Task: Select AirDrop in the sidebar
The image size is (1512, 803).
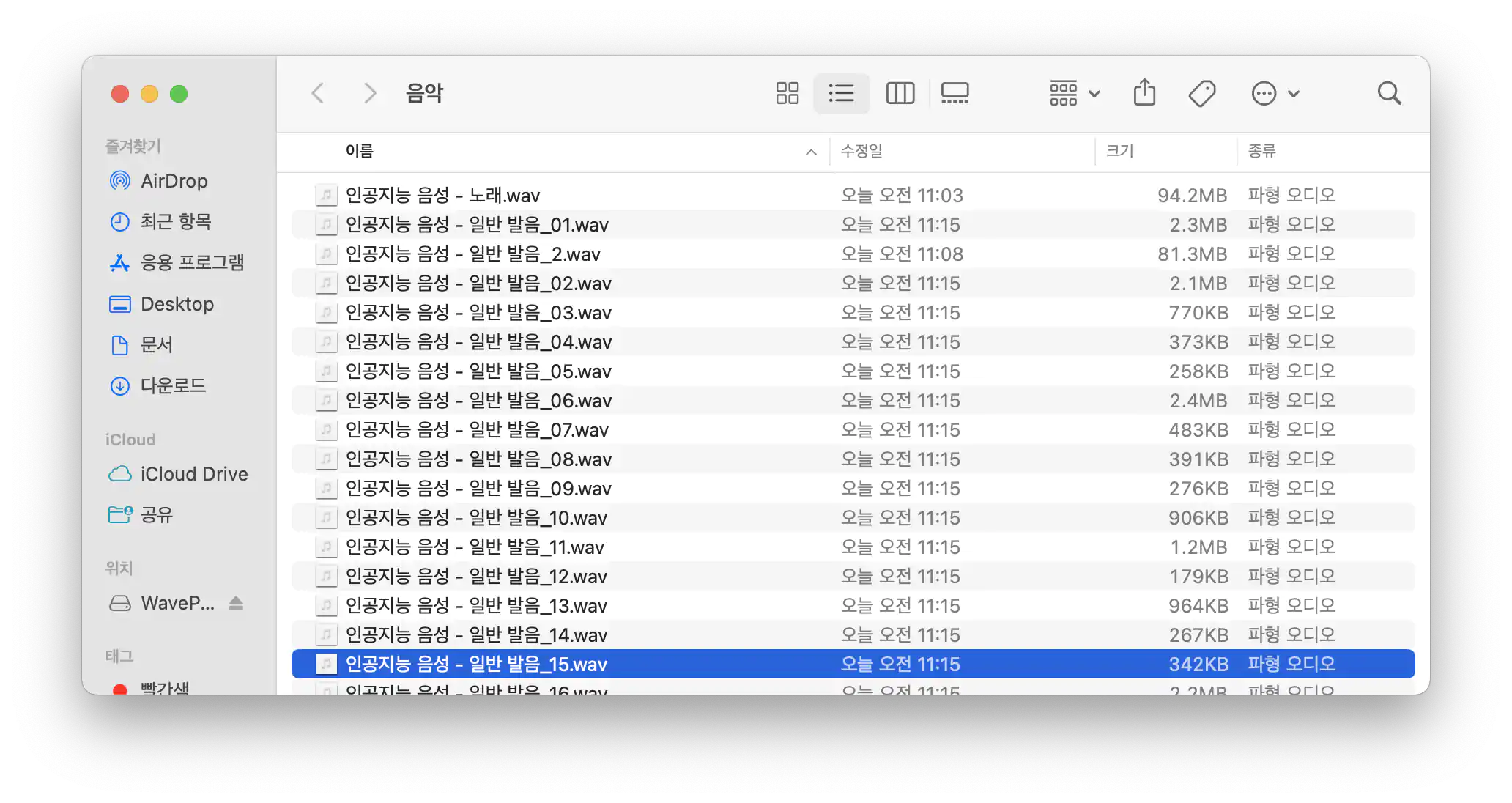Action: [173, 181]
